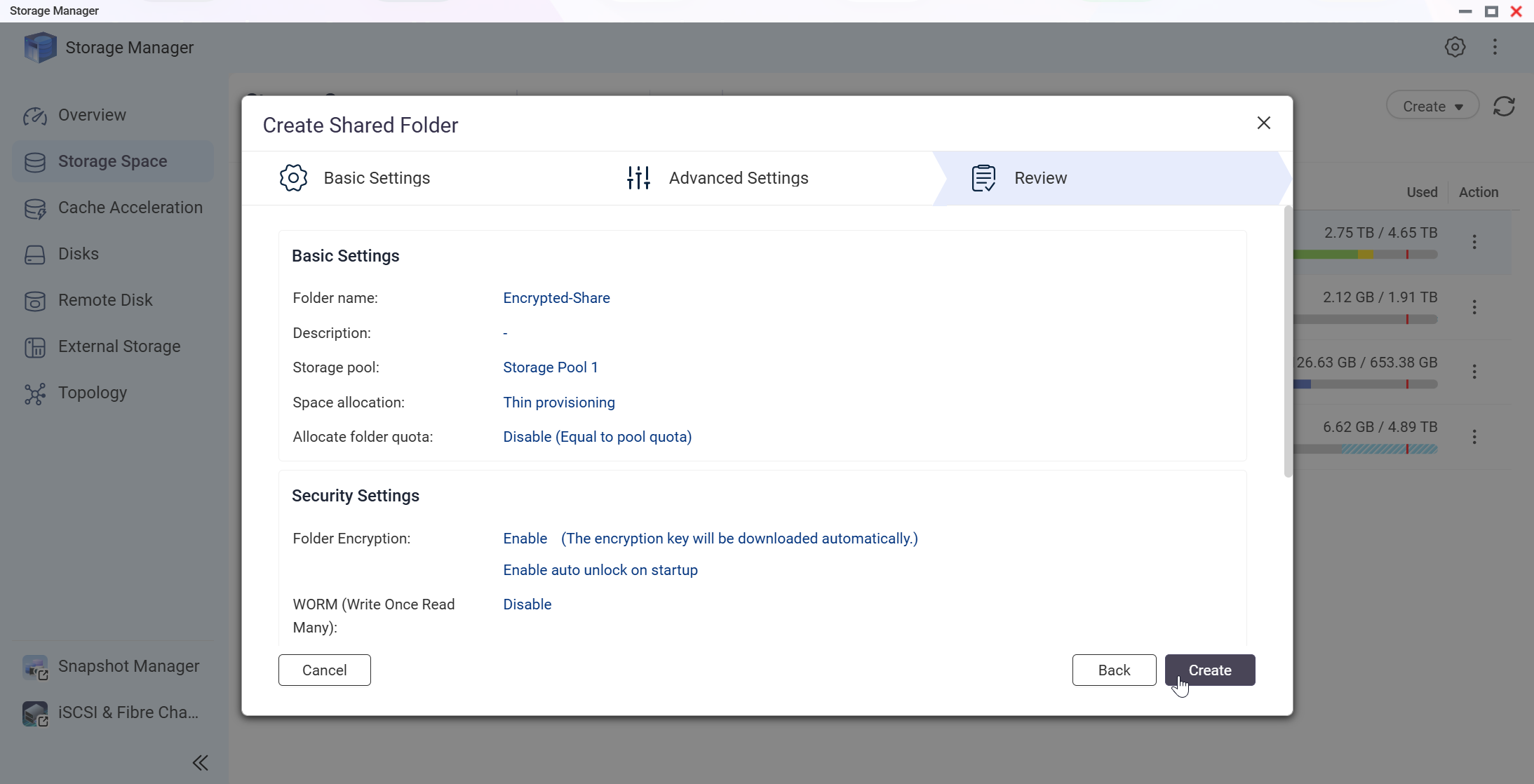Image resolution: width=1534 pixels, height=784 pixels.
Task: Open action menu for 2.12 GB / 1.91 TB row
Action: click(1474, 307)
